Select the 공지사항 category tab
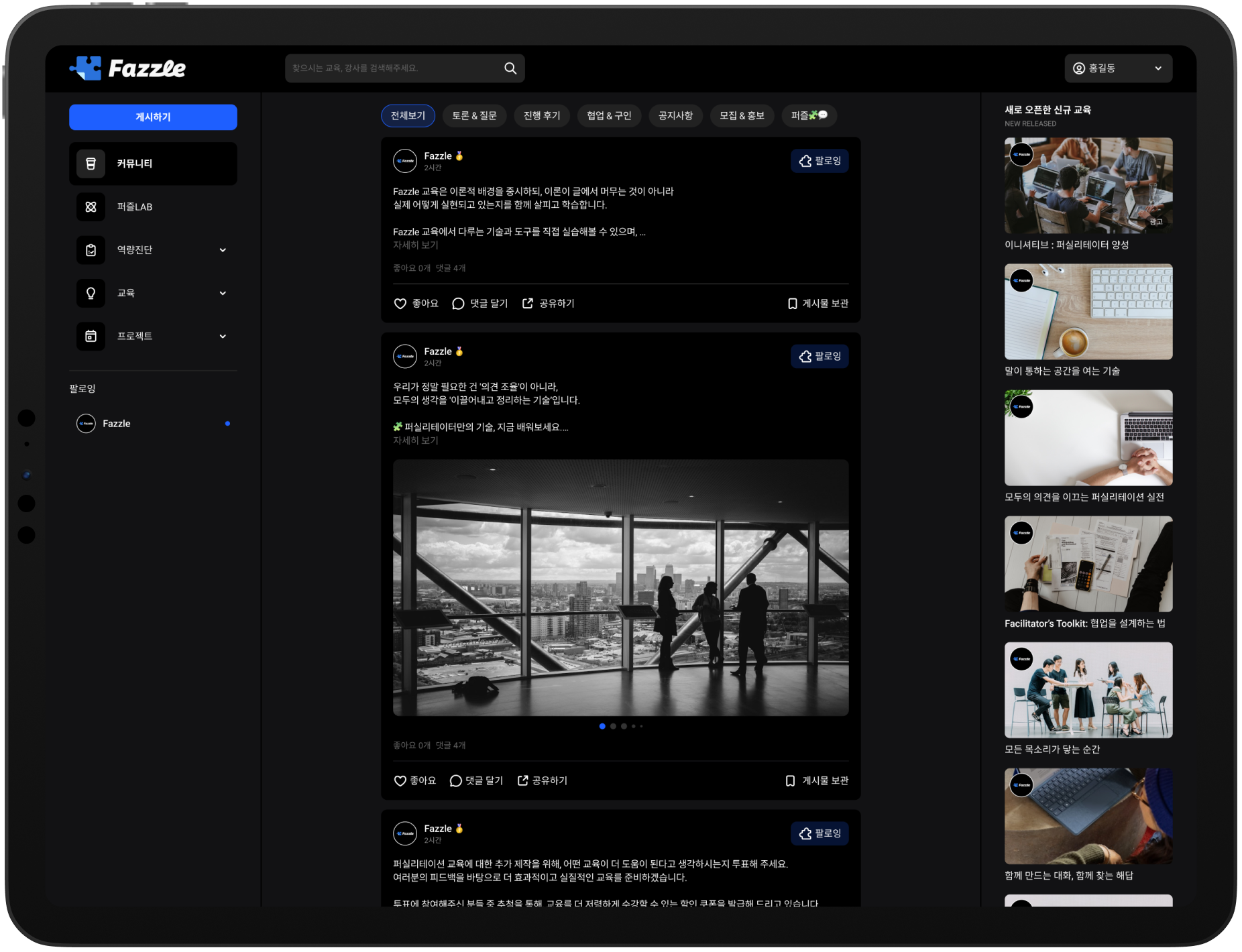1242x952 pixels. [x=675, y=115]
